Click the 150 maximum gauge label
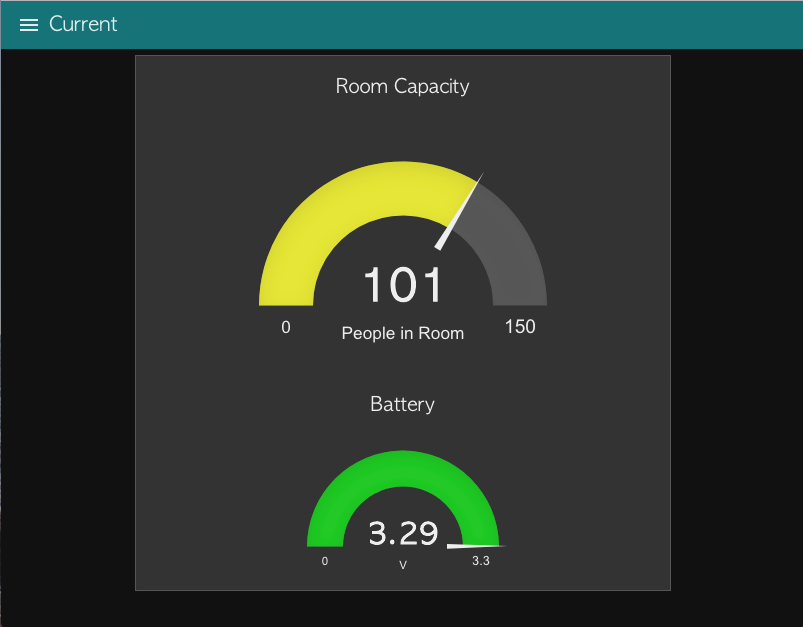This screenshot has height=627, width=803. coord(520,327)
